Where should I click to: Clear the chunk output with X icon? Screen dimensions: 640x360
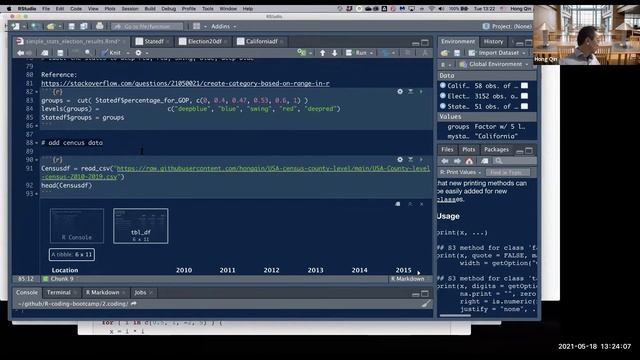[422, 204]
